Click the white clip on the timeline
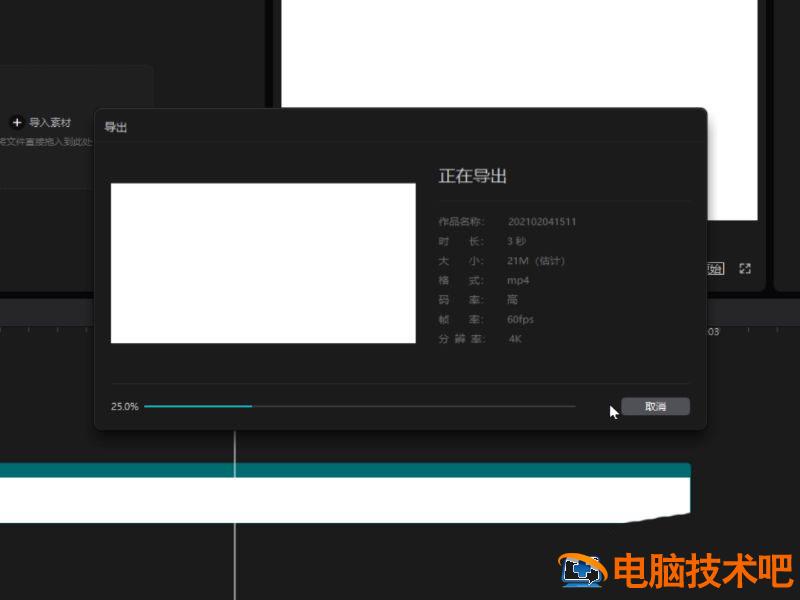The width and height of the screenshot is (800, 600). [350, 495]
